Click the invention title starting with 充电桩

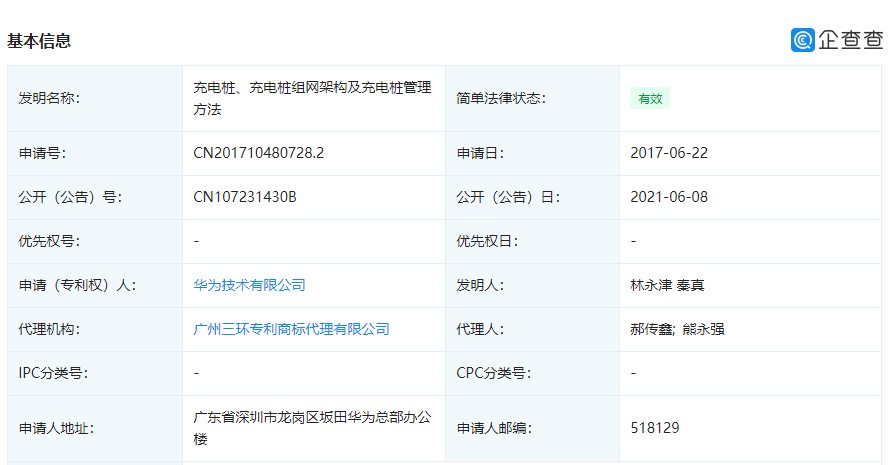coord(312,98)
